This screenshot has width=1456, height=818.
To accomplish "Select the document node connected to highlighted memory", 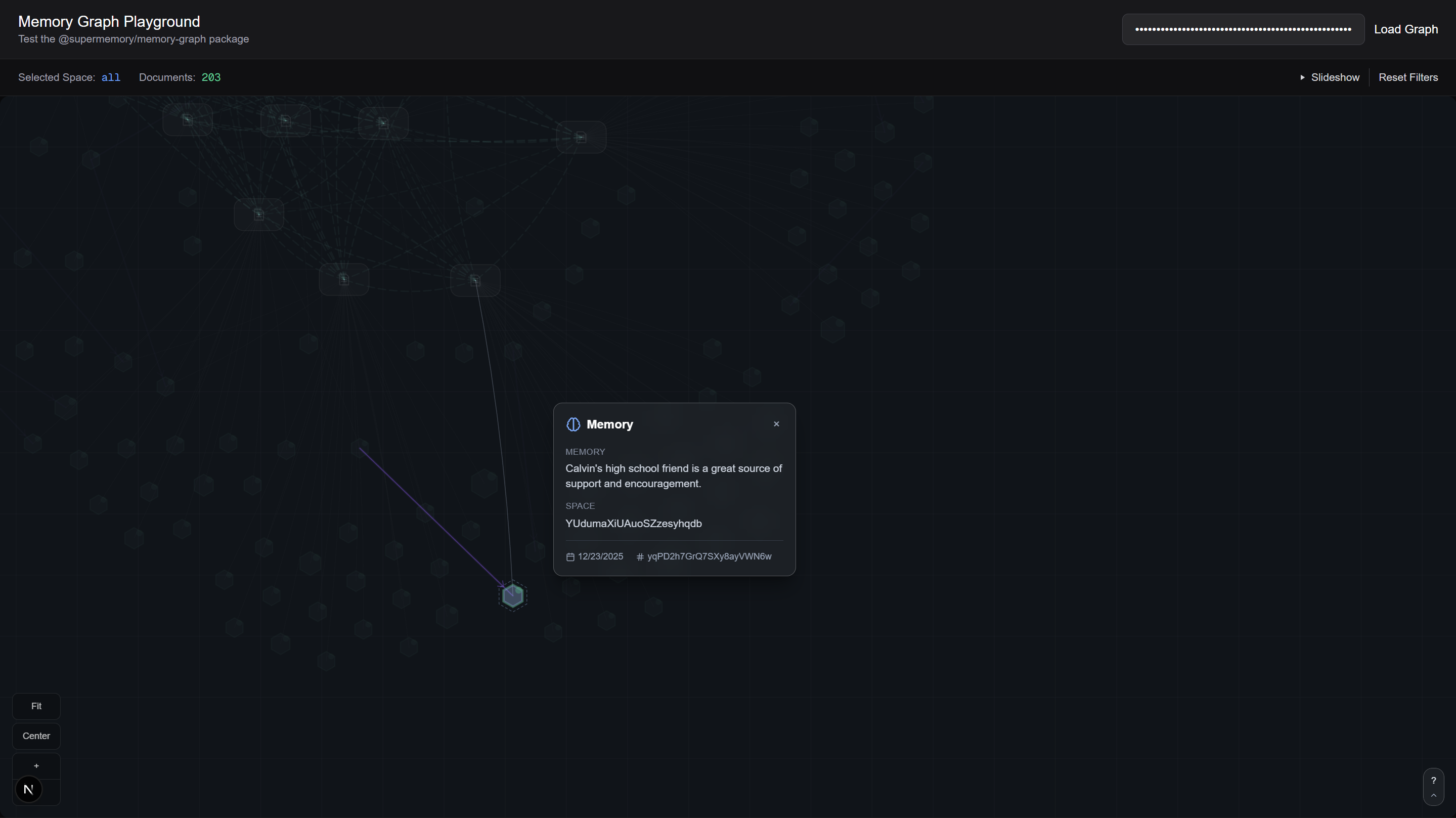I will pyautogui.click(x=475, y=280).
